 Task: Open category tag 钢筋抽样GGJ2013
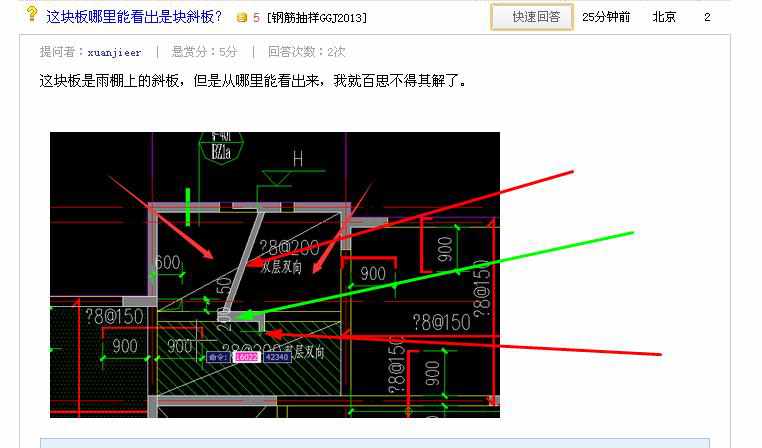317,18
